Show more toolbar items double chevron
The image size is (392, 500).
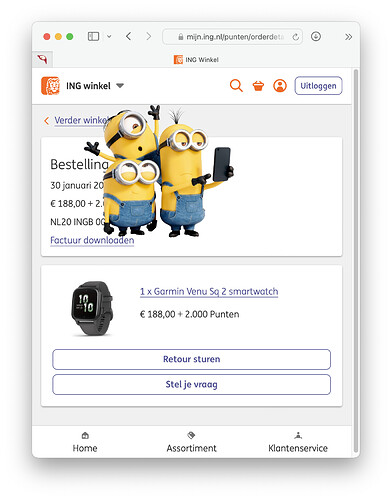point(348,37)
